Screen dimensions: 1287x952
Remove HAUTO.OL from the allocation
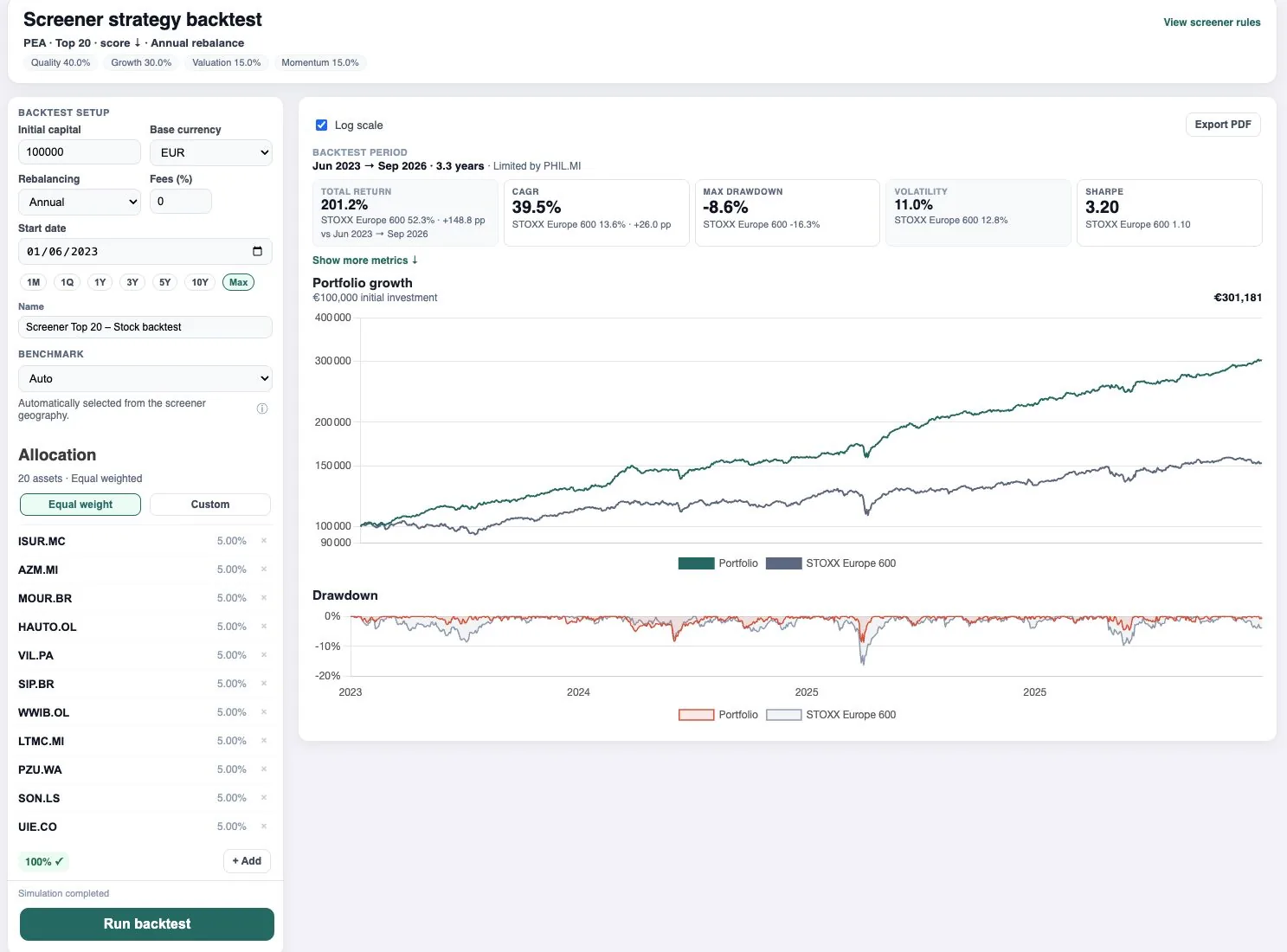tap(264, 627)
